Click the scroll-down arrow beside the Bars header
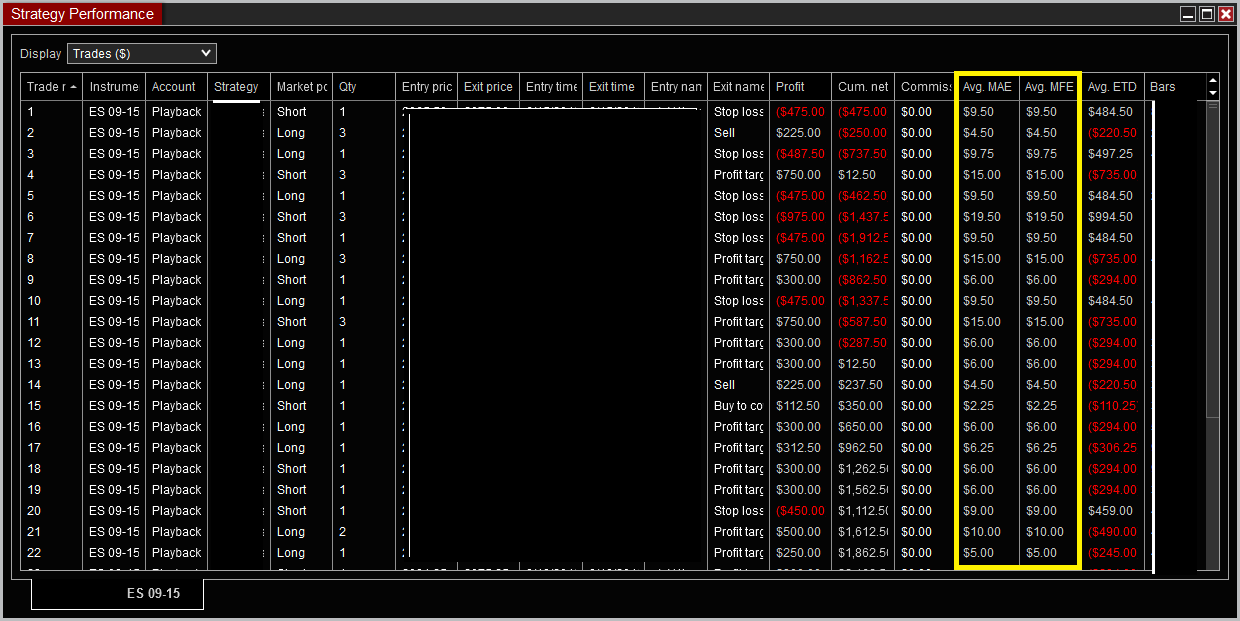 [x=1214, y=93]
